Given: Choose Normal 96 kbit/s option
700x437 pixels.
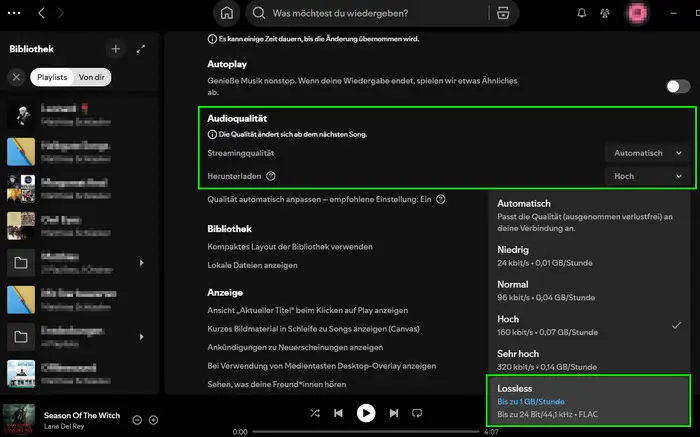Looking at the screenshot, I should coord(589,291).
